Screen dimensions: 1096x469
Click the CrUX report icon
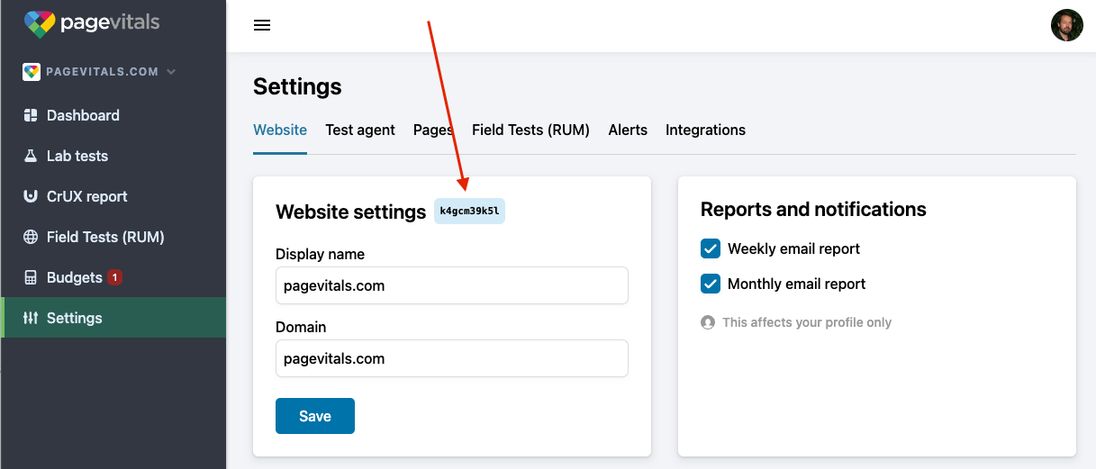tap(30, 196)
